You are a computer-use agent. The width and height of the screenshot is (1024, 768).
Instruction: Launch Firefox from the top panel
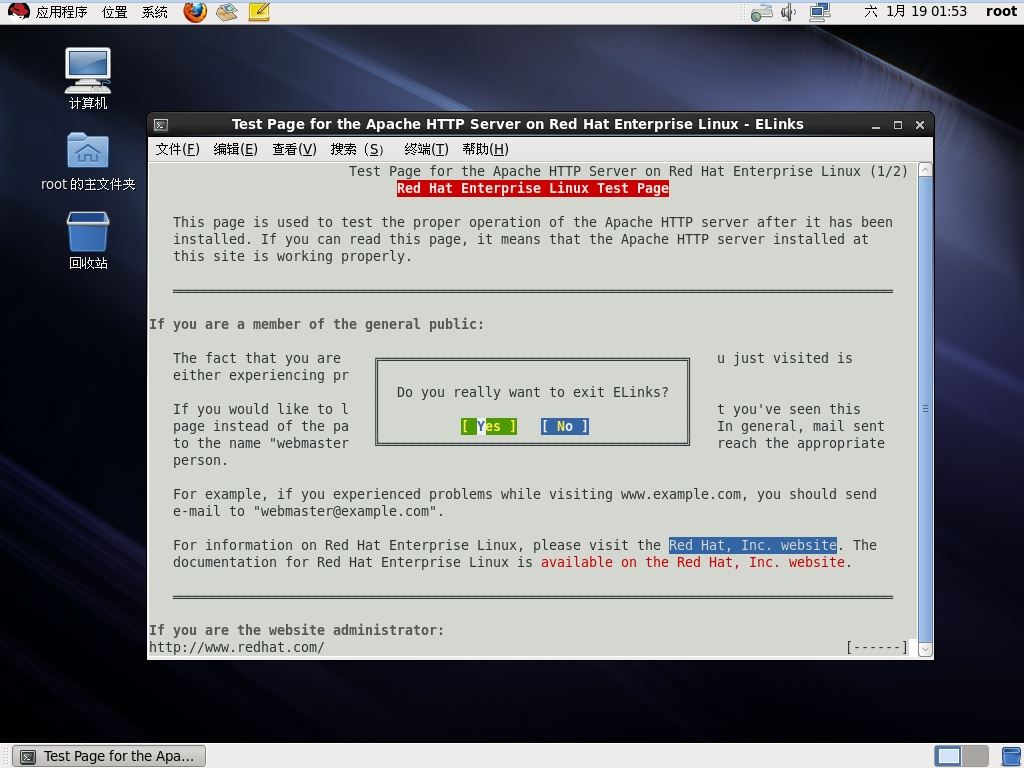click(x=195, y=11)
